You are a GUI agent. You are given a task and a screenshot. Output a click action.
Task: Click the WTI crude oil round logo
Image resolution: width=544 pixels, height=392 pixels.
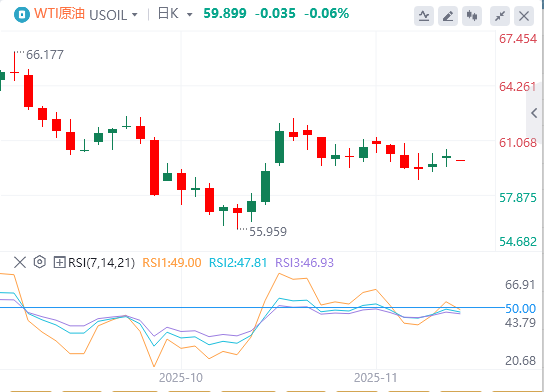[x=22, y=15]
